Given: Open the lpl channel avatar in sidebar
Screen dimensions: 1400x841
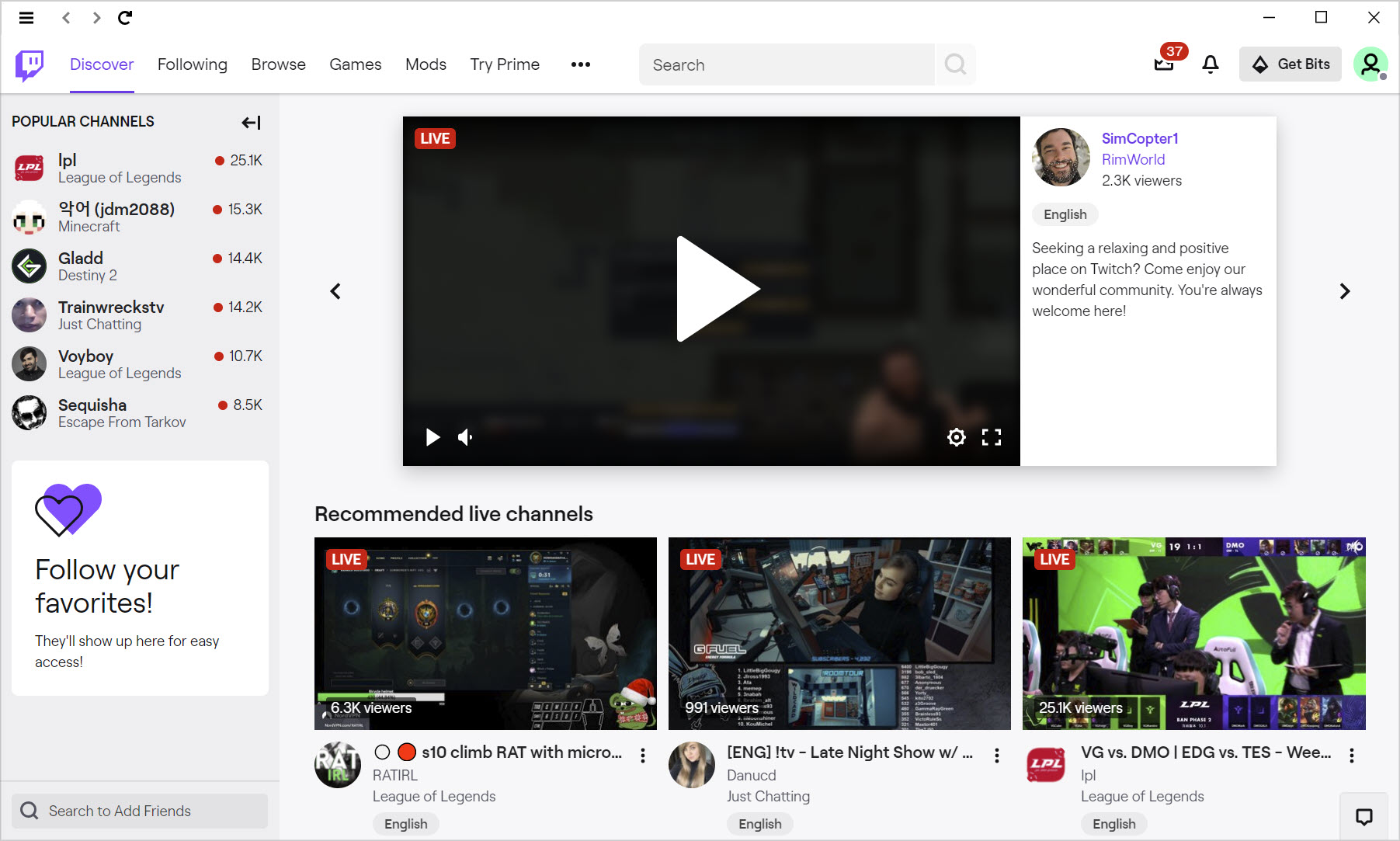Looking at the screenshot, I should click(30, 168).
